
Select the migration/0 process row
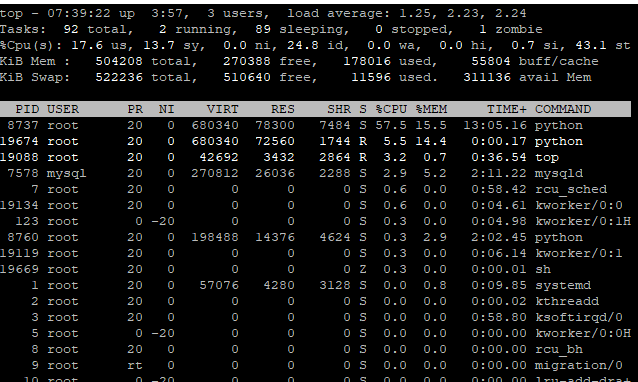coord(315,365)
